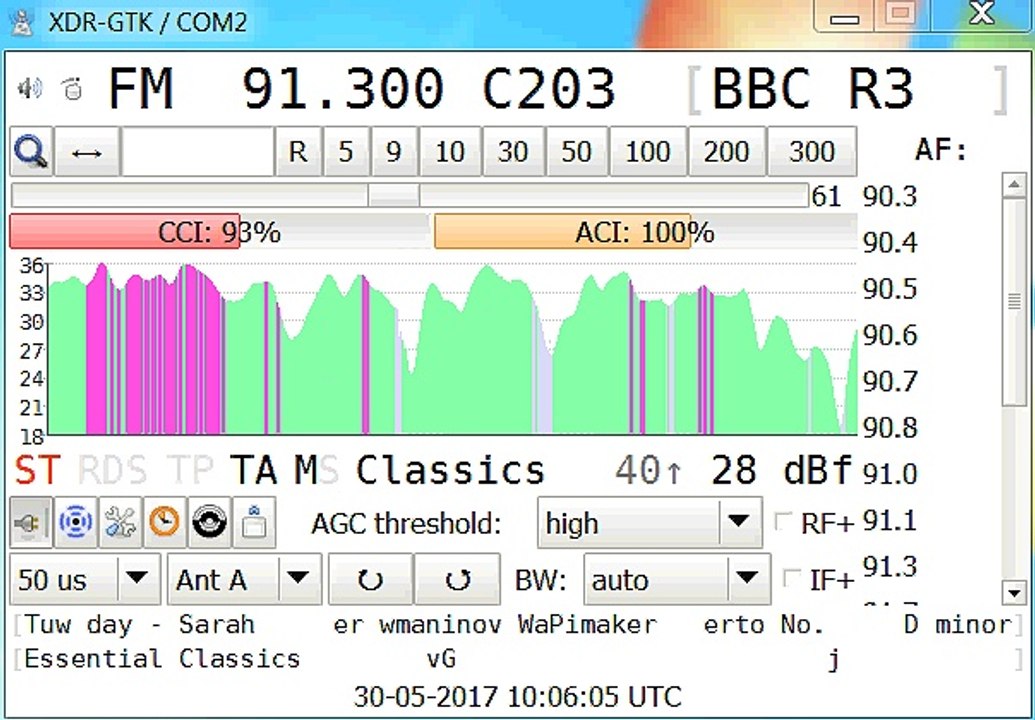Screen dimensions: 1035x720
Task: Click AF frequency 90.5
Action: (x=890, y=288)
